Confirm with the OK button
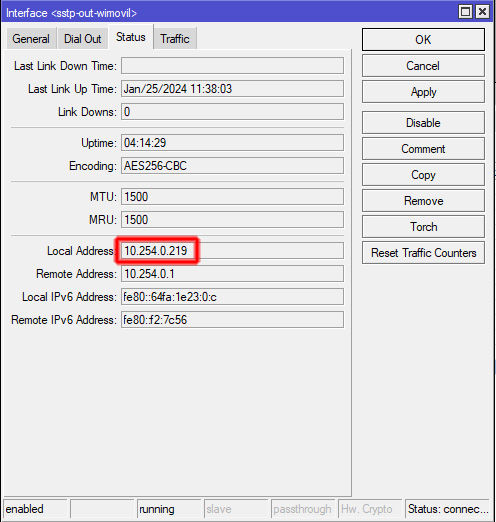Image resolution: width=496 pixels, height=522 pixels. click(x=423, y=40)
